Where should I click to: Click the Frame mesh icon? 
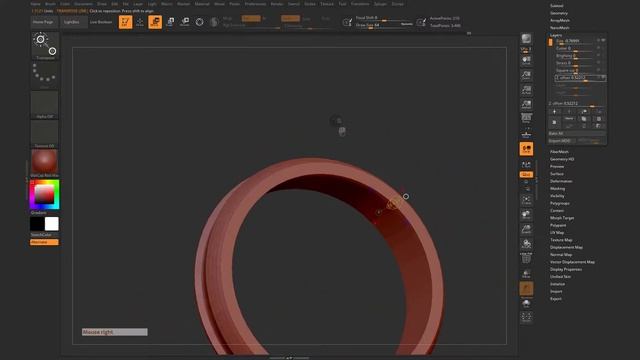coord(526,200)
